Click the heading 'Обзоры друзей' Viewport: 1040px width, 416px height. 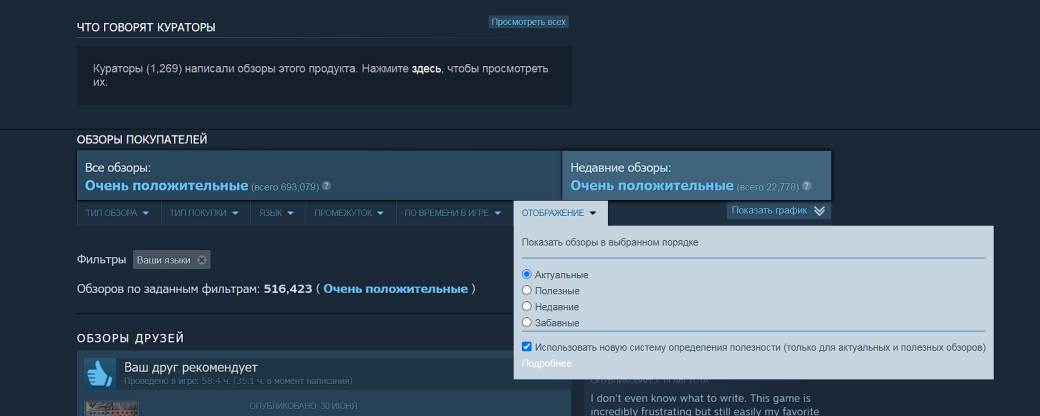(x=130, y=338)
